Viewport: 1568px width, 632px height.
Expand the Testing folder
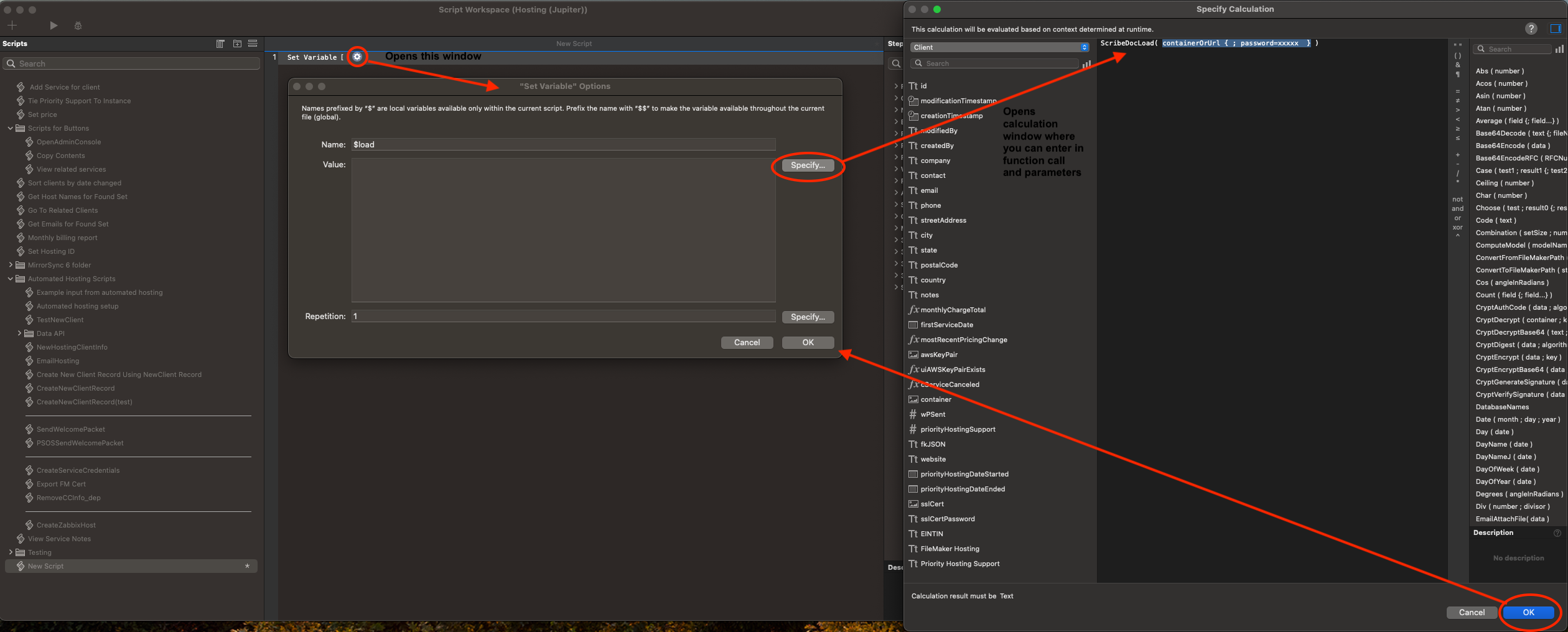11,552
